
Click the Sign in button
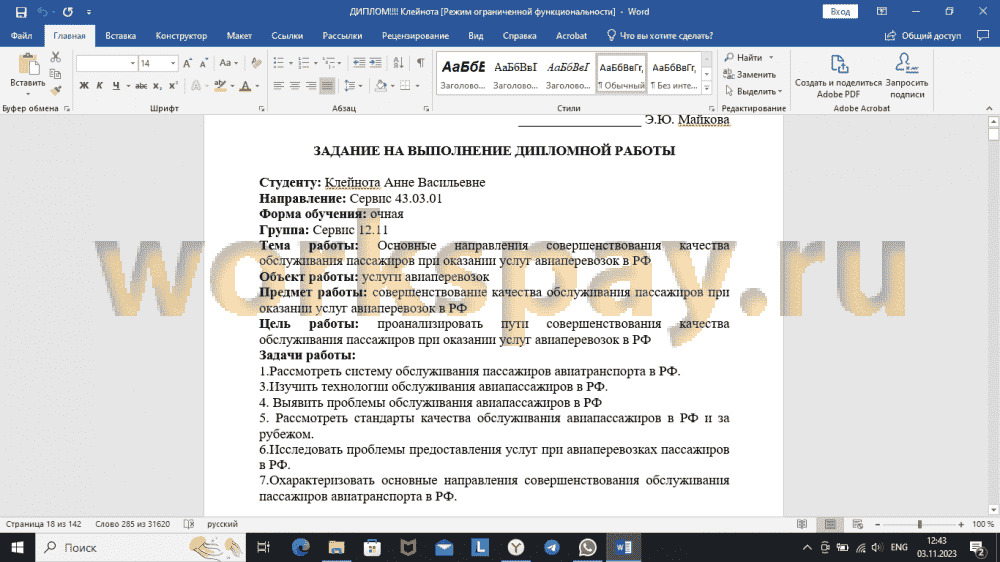pyautogui.click(x=840, y=11)
